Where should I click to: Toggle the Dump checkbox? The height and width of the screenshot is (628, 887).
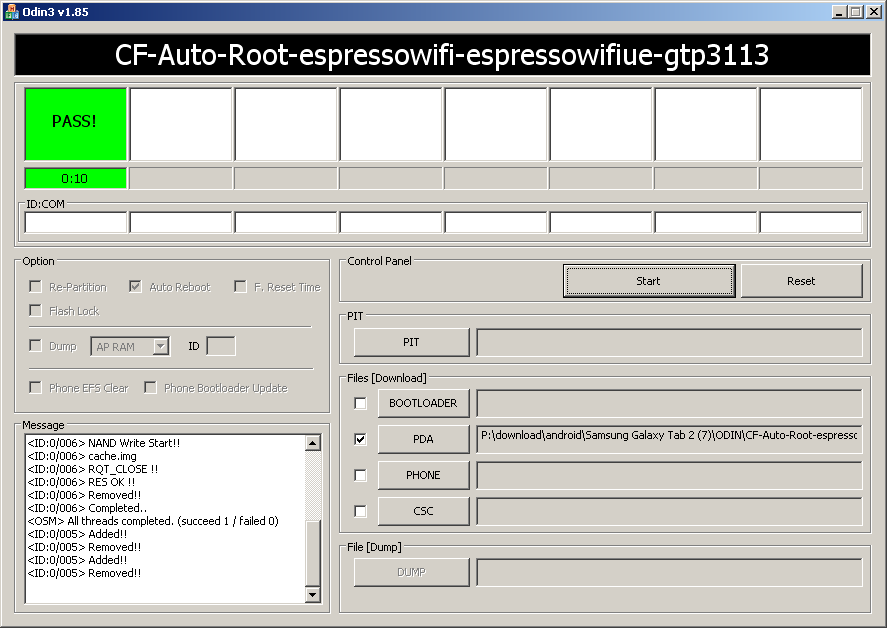(x=35, y=346)
